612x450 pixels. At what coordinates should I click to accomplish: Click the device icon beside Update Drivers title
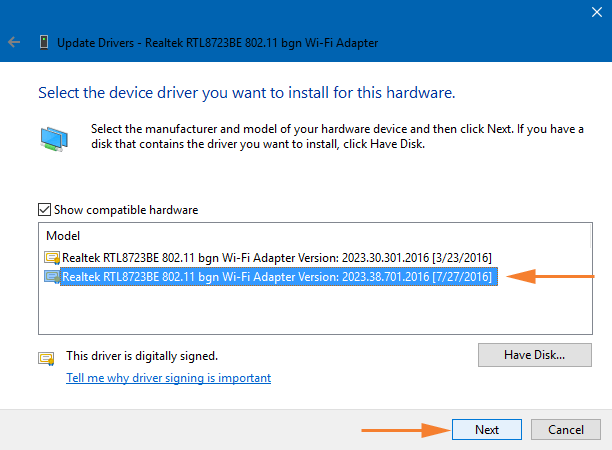44,43
